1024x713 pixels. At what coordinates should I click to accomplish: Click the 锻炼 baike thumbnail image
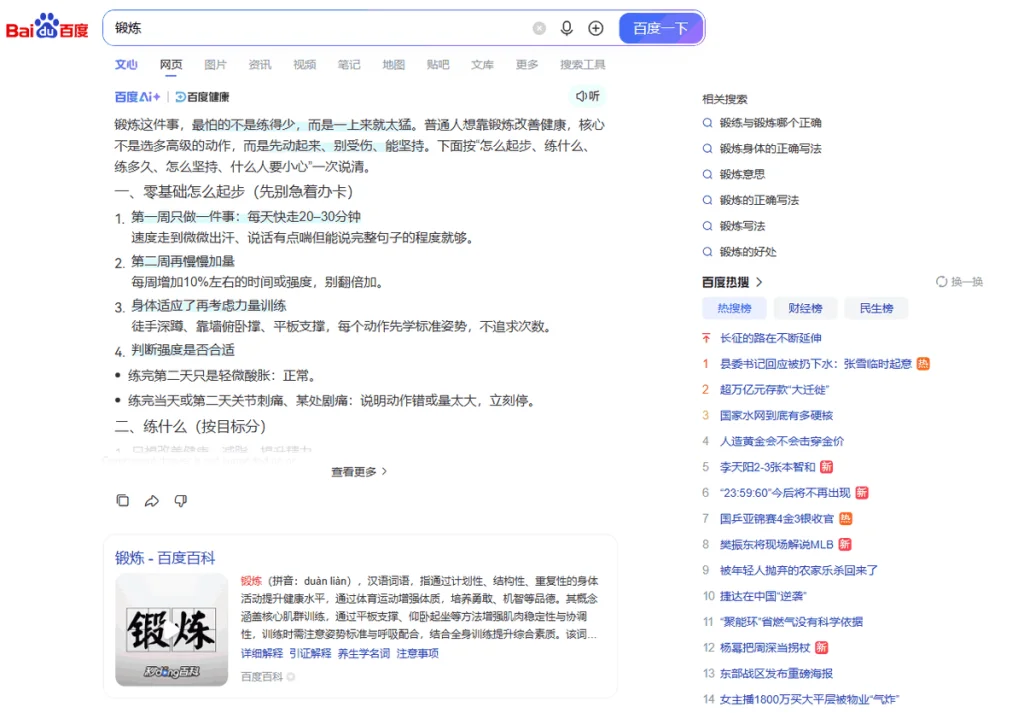pyautogui.click(x=172, y=629)
